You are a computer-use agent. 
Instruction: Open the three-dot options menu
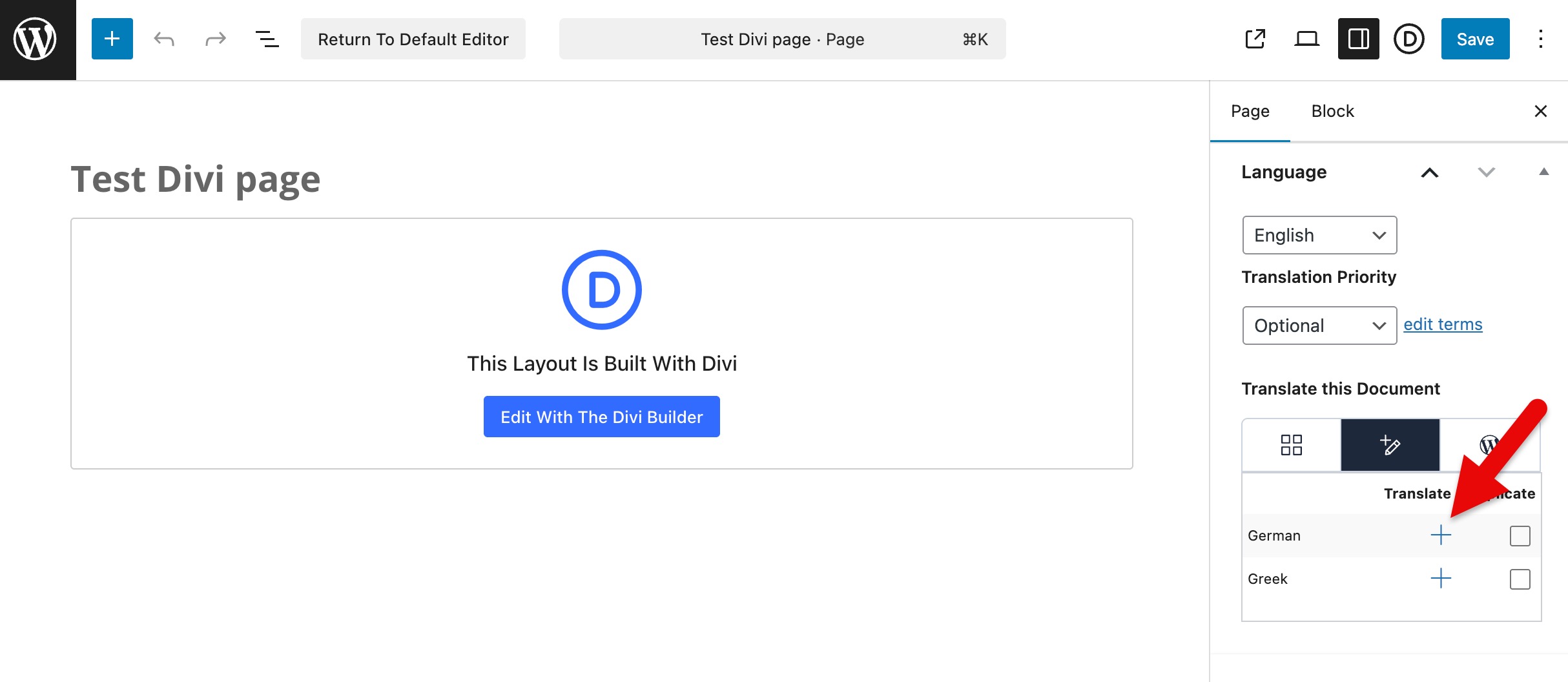pyautogui.click(x=1540, y=39)
